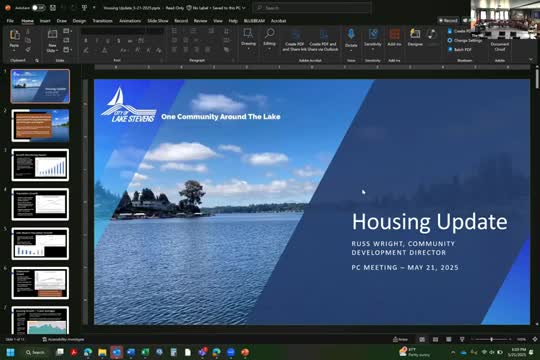Viewport: 540px width, 360px height.
Task: Switch to the Draw tab
Action: click(62, 21)
